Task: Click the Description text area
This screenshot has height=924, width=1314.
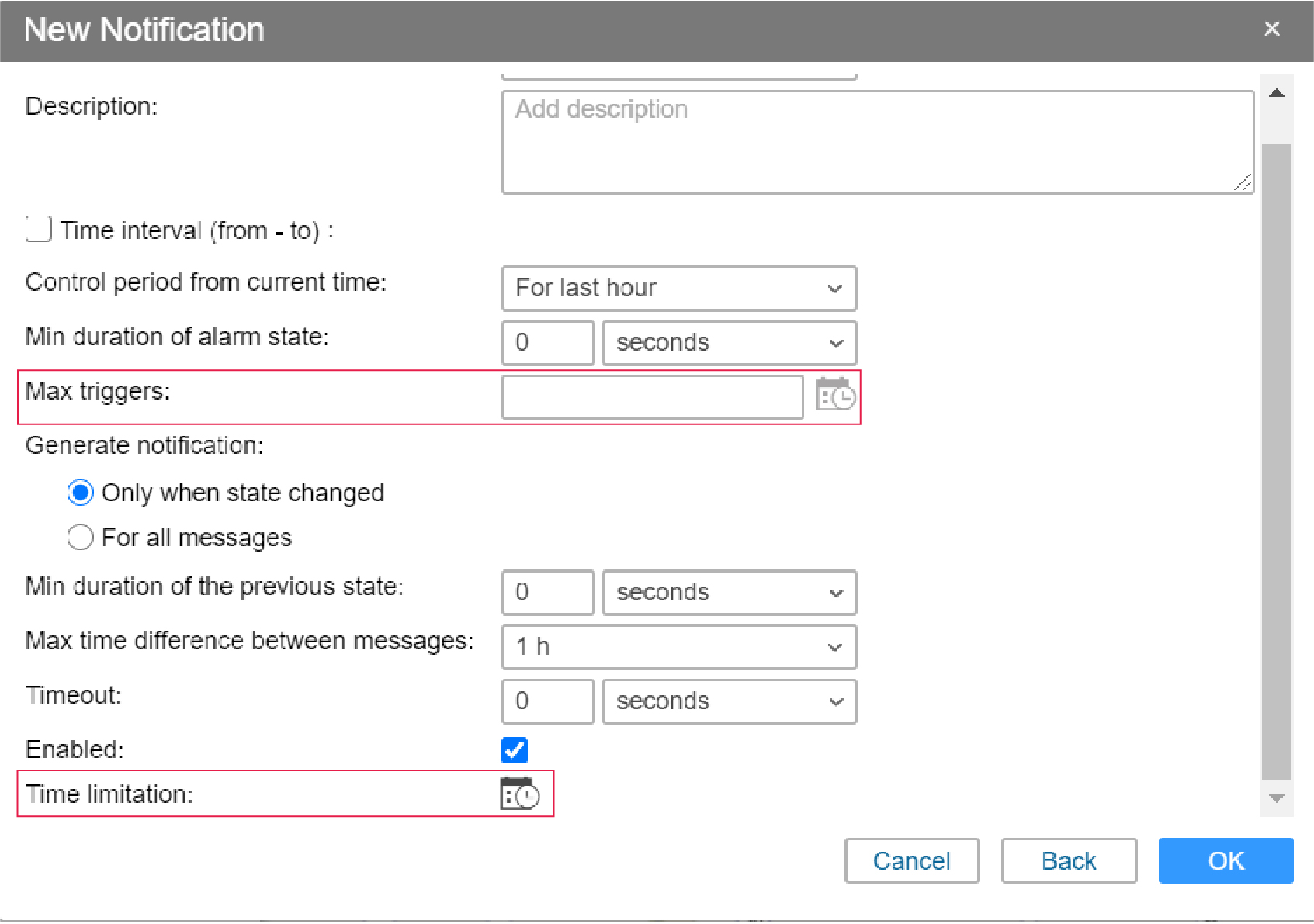Action: coord(877,143)
